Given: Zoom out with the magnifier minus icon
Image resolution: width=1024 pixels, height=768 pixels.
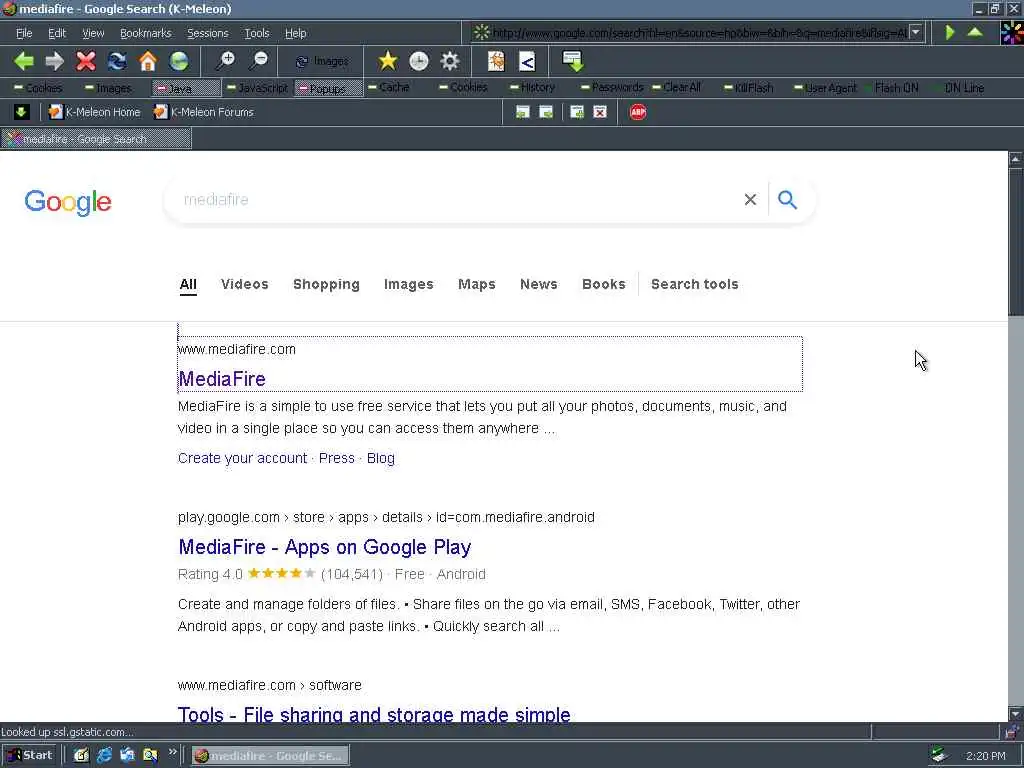Looking at the screenshot, I should pyautogui.click(x=259, y=61).
